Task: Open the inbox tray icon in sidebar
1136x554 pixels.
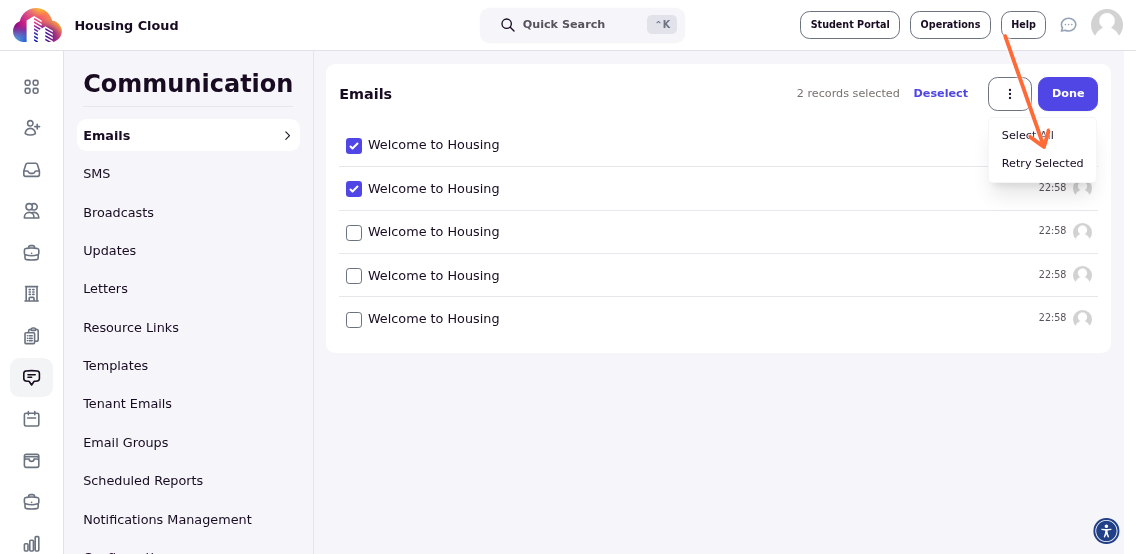Action: [31, 169]
